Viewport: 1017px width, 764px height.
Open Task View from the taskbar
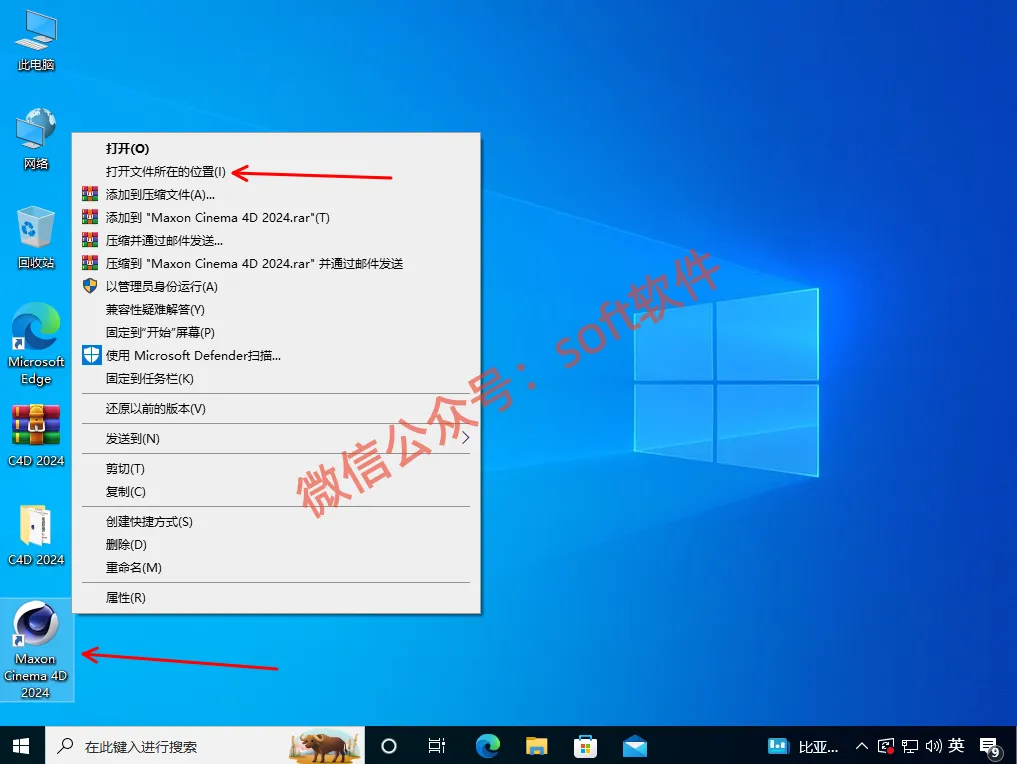click(x=437, y=746)
